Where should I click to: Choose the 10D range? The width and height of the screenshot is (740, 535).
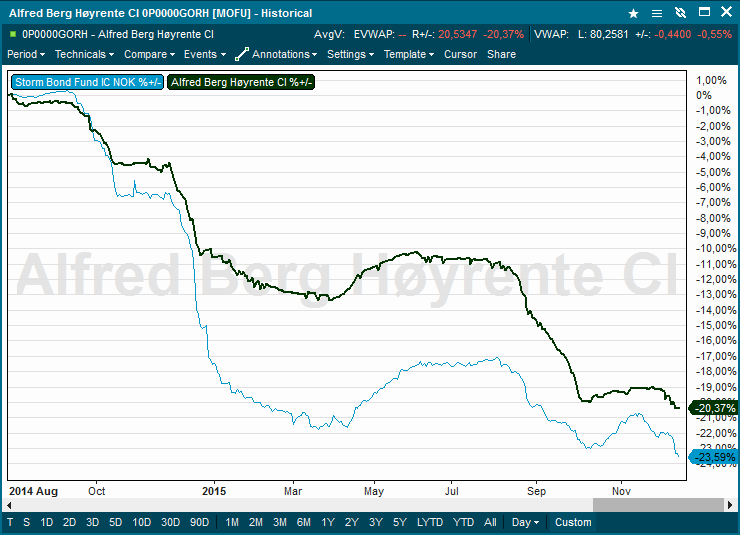(x=142, y=522)
